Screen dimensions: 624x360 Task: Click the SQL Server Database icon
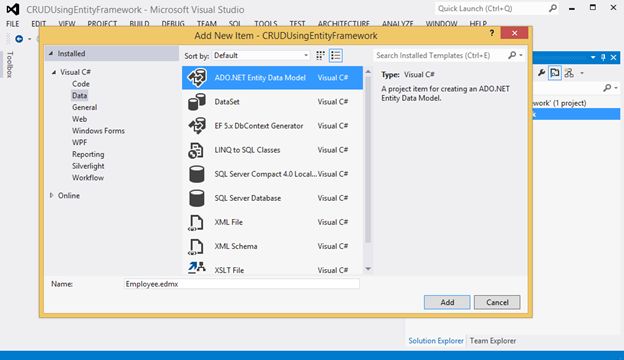[197, 198]
